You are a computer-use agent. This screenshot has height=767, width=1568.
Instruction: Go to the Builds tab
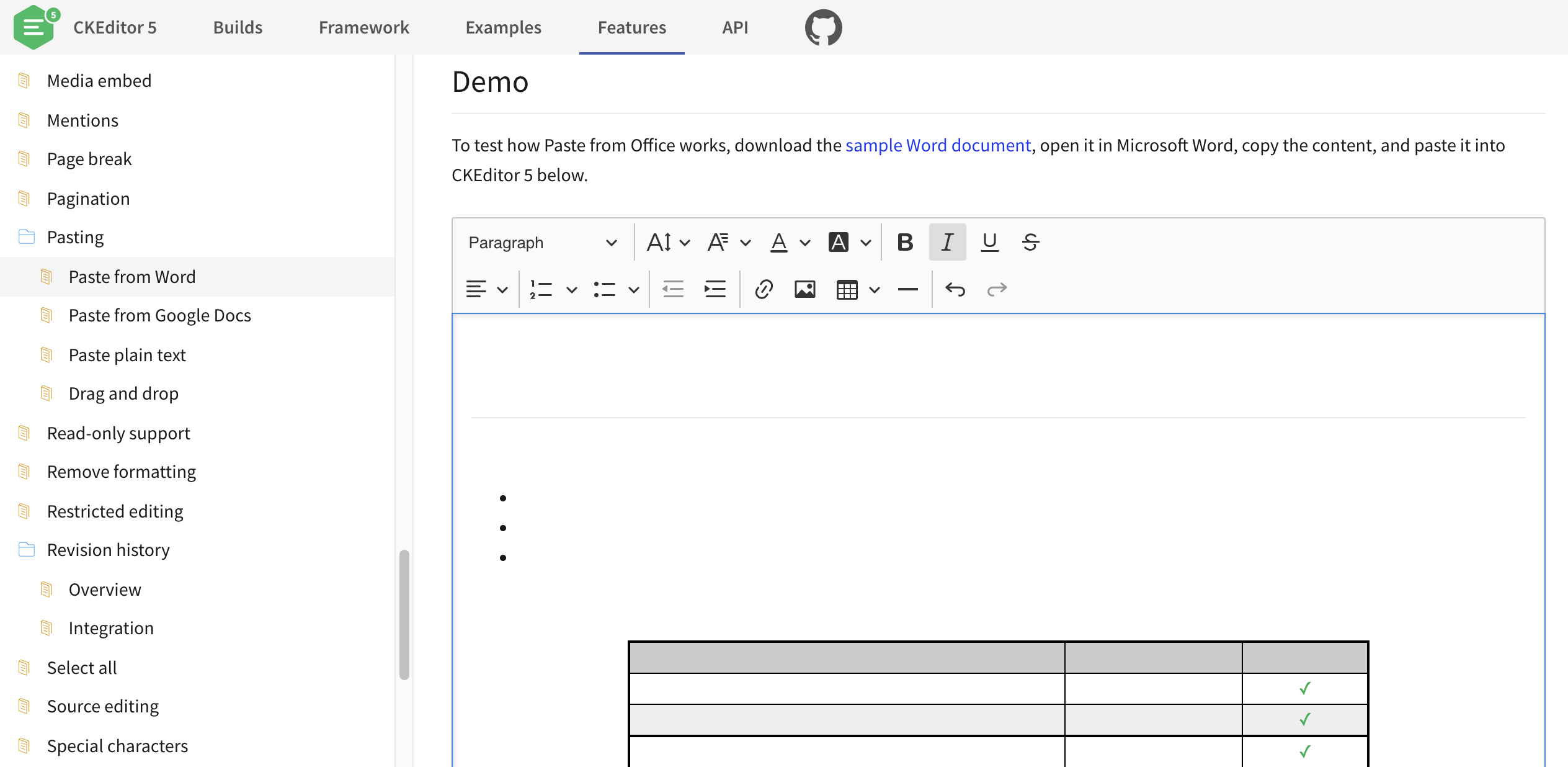238,27
